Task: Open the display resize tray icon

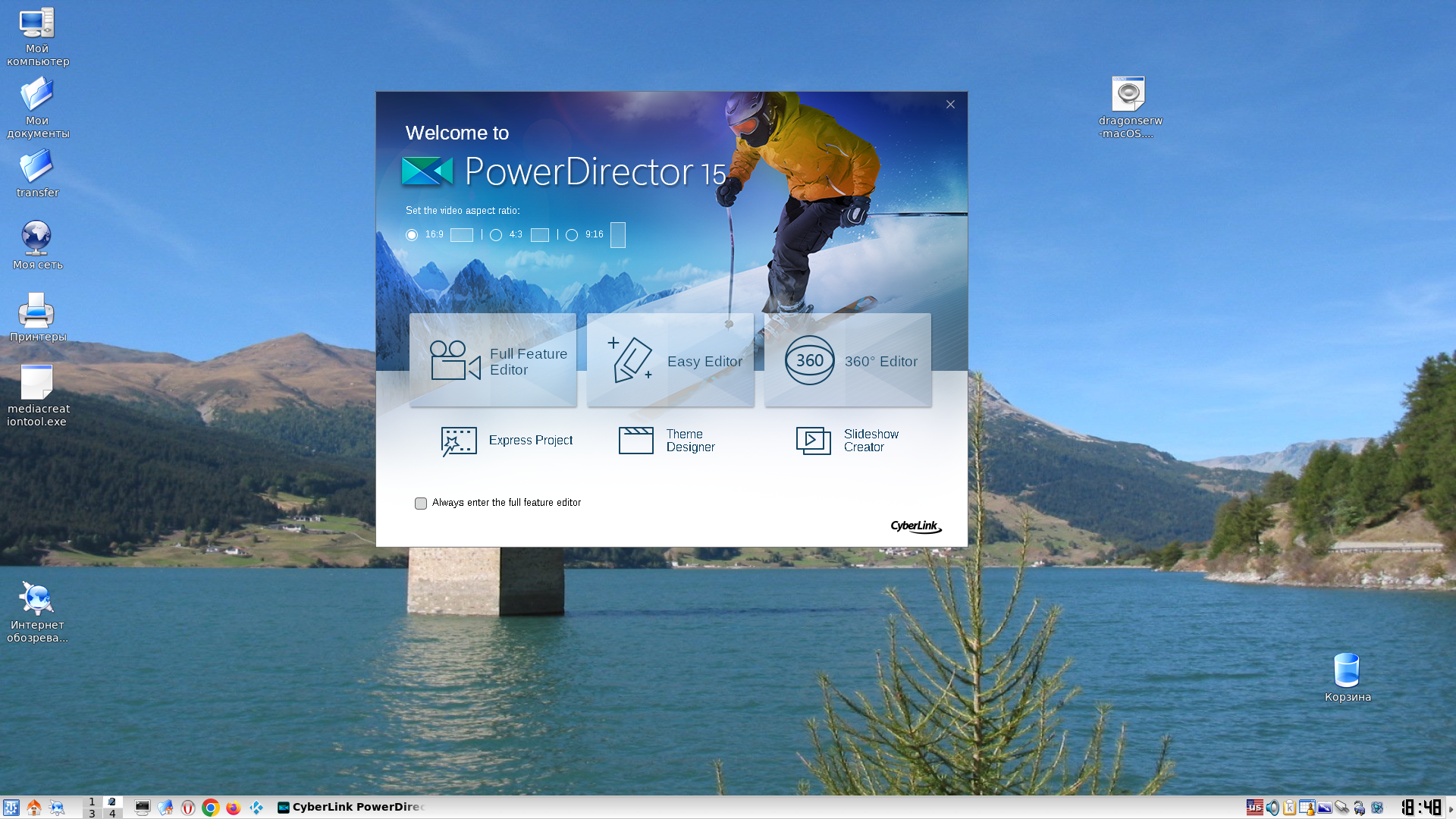Action: 1325,808
